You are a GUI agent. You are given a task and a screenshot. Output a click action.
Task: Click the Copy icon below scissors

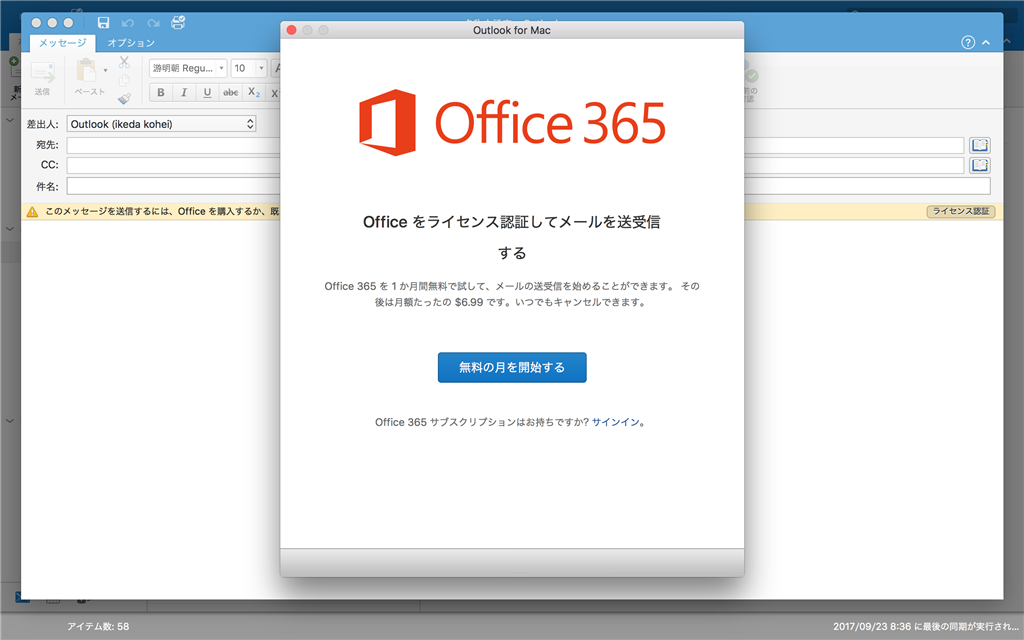click(124, 80)
